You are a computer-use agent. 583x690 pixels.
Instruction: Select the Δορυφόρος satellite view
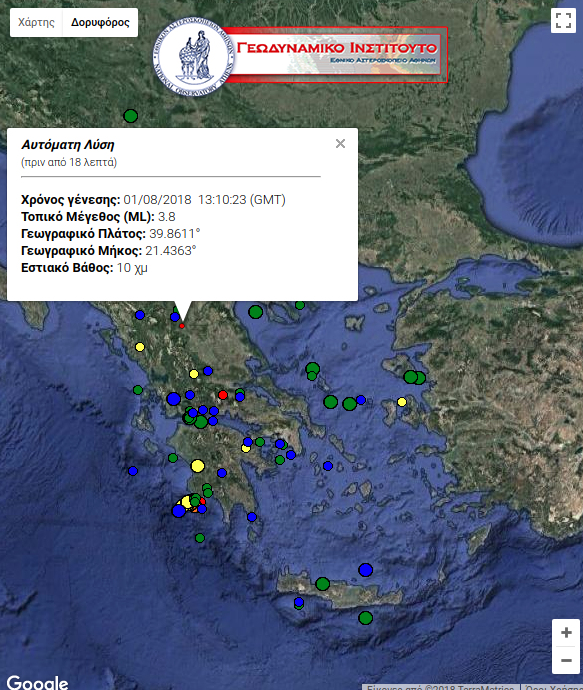pyautogui.click(x=100, y=22)
